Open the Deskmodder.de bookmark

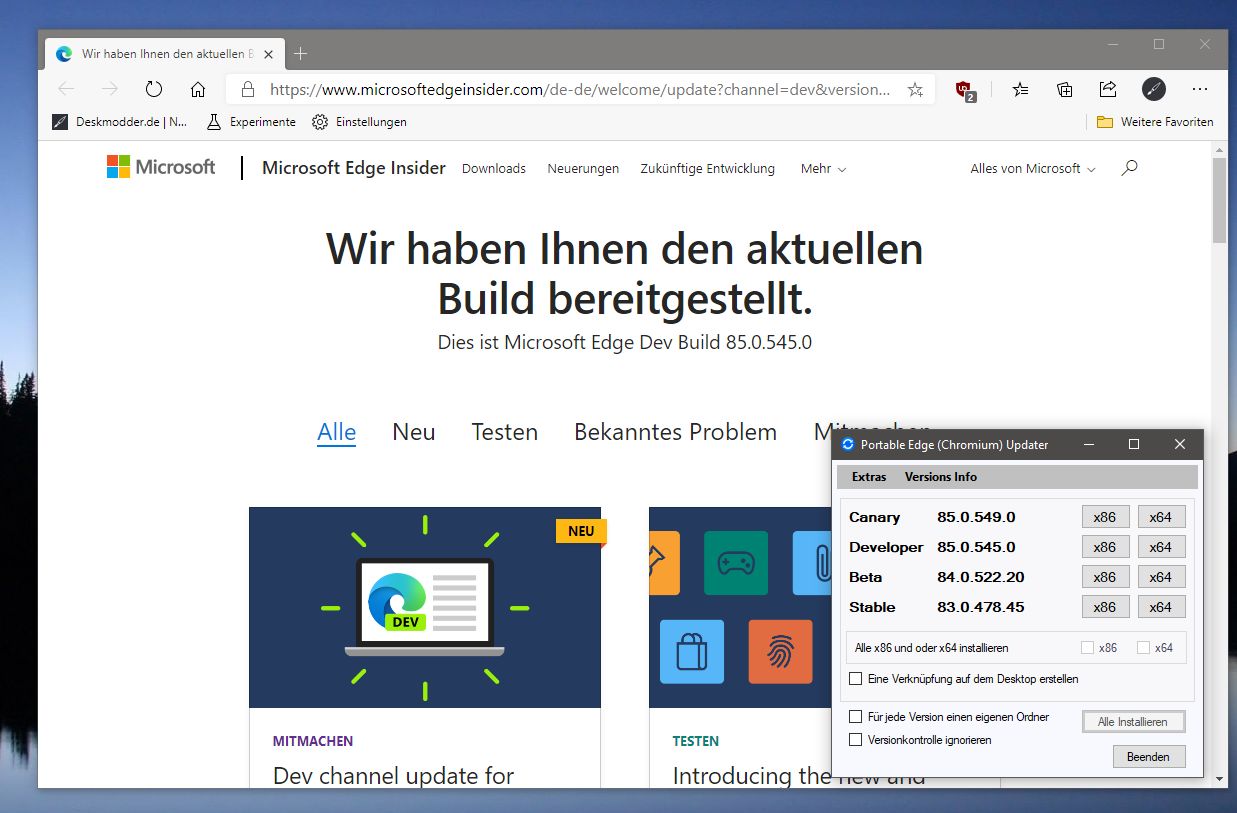[x=122, y=122]
